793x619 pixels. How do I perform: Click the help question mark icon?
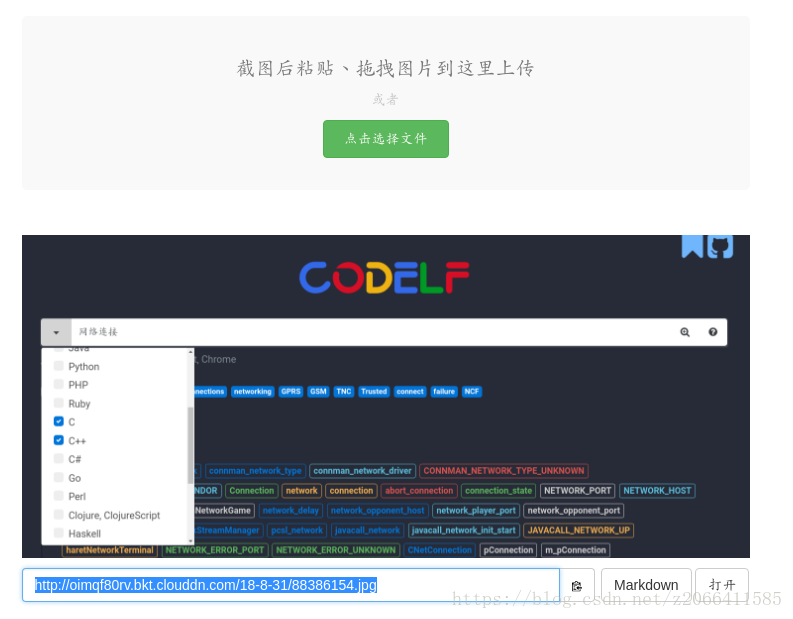coord(713,332)
